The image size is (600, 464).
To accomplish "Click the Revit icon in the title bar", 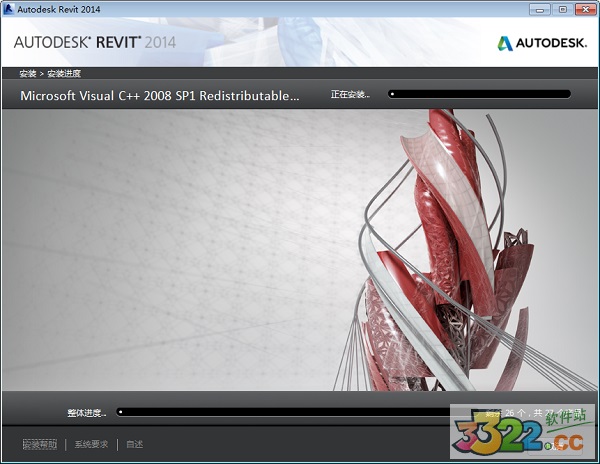I will (9, 9).
